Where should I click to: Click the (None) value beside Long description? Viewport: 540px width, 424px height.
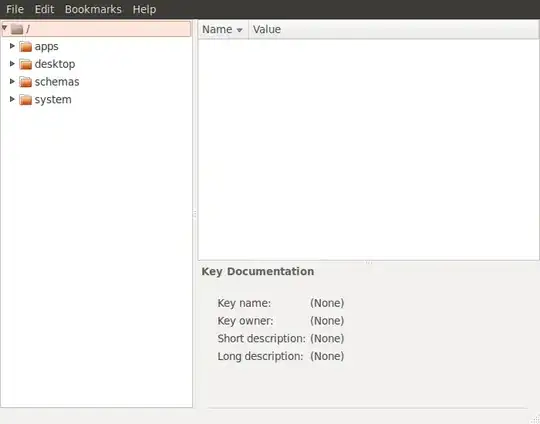tap(327, 356)
